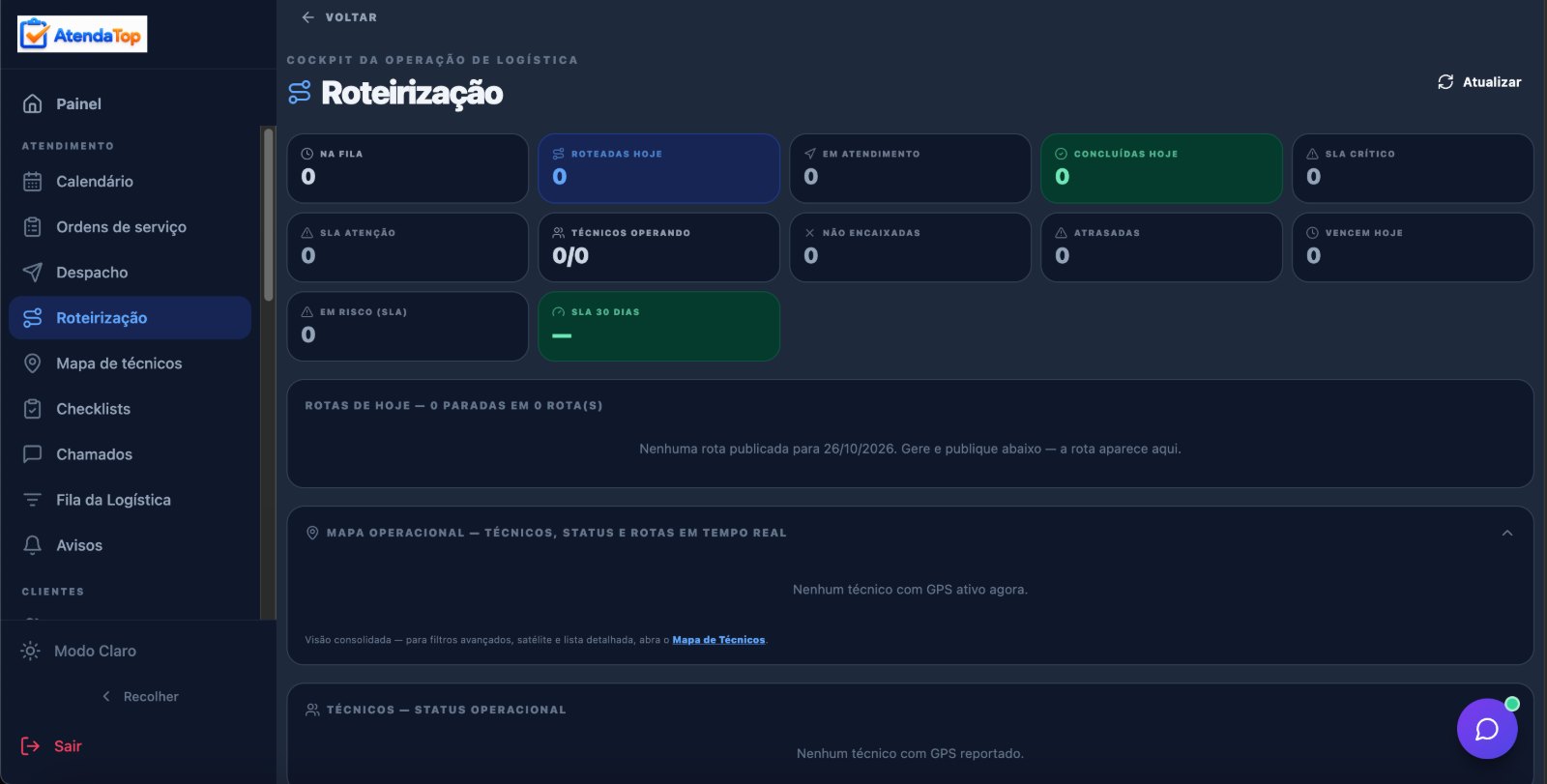The image size is (1547, 784).
Task: Click the 0/0 value on Técnicos Operando
Action: point(570,256)
